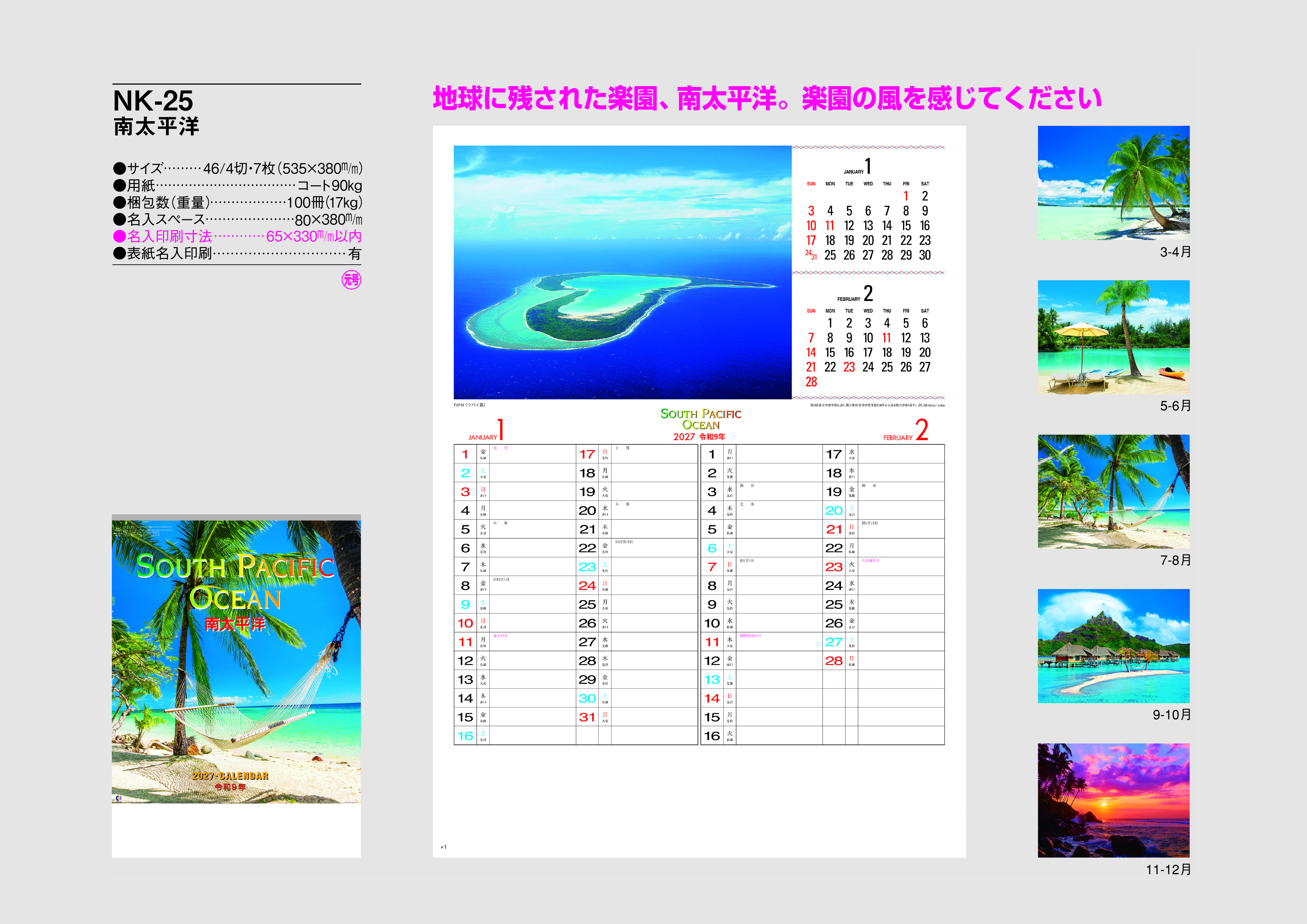
Task: Click January 11 in the mini calendar
Action: point(830,226)
